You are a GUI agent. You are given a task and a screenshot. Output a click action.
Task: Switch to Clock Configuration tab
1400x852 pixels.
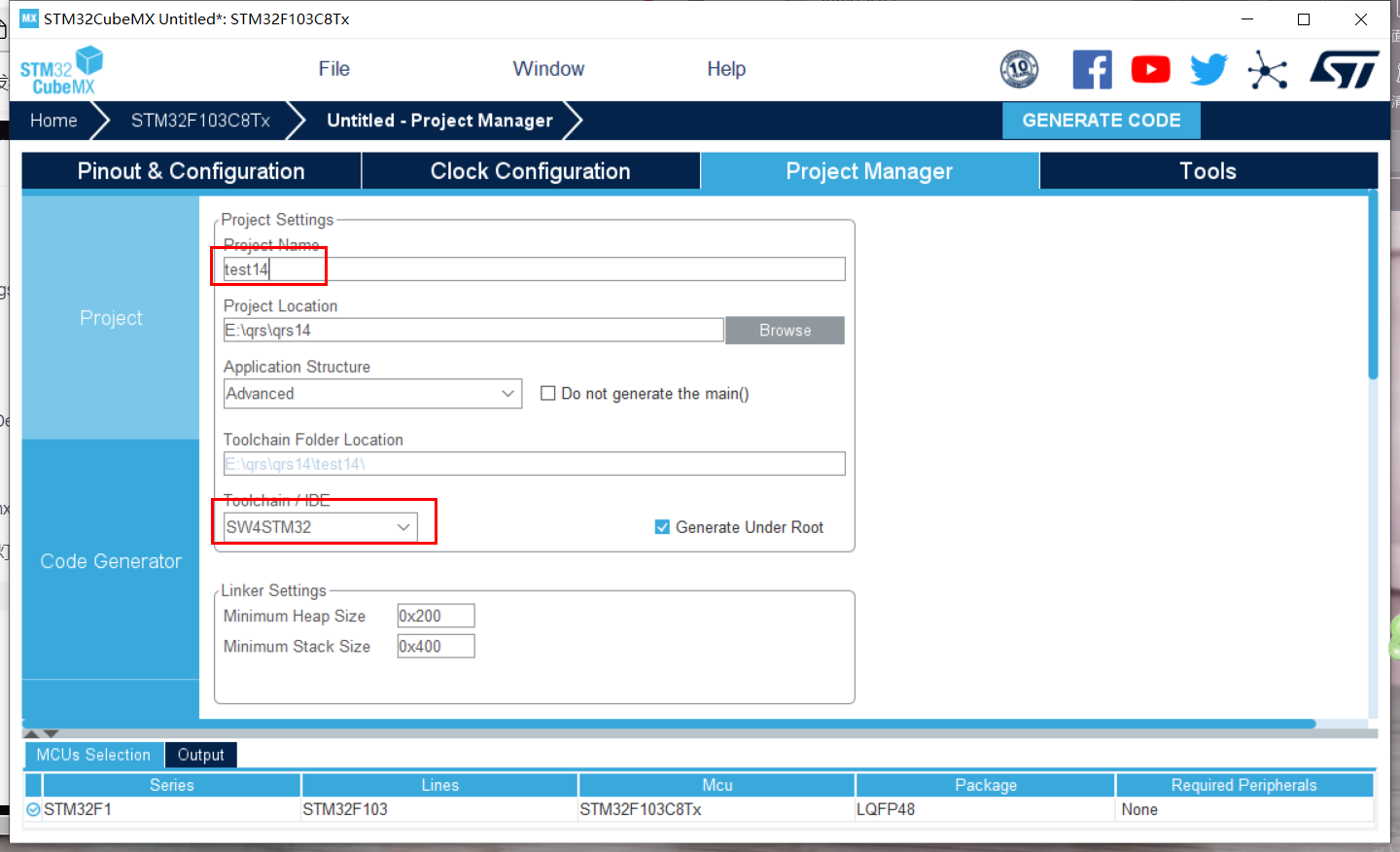pos(530,171)
